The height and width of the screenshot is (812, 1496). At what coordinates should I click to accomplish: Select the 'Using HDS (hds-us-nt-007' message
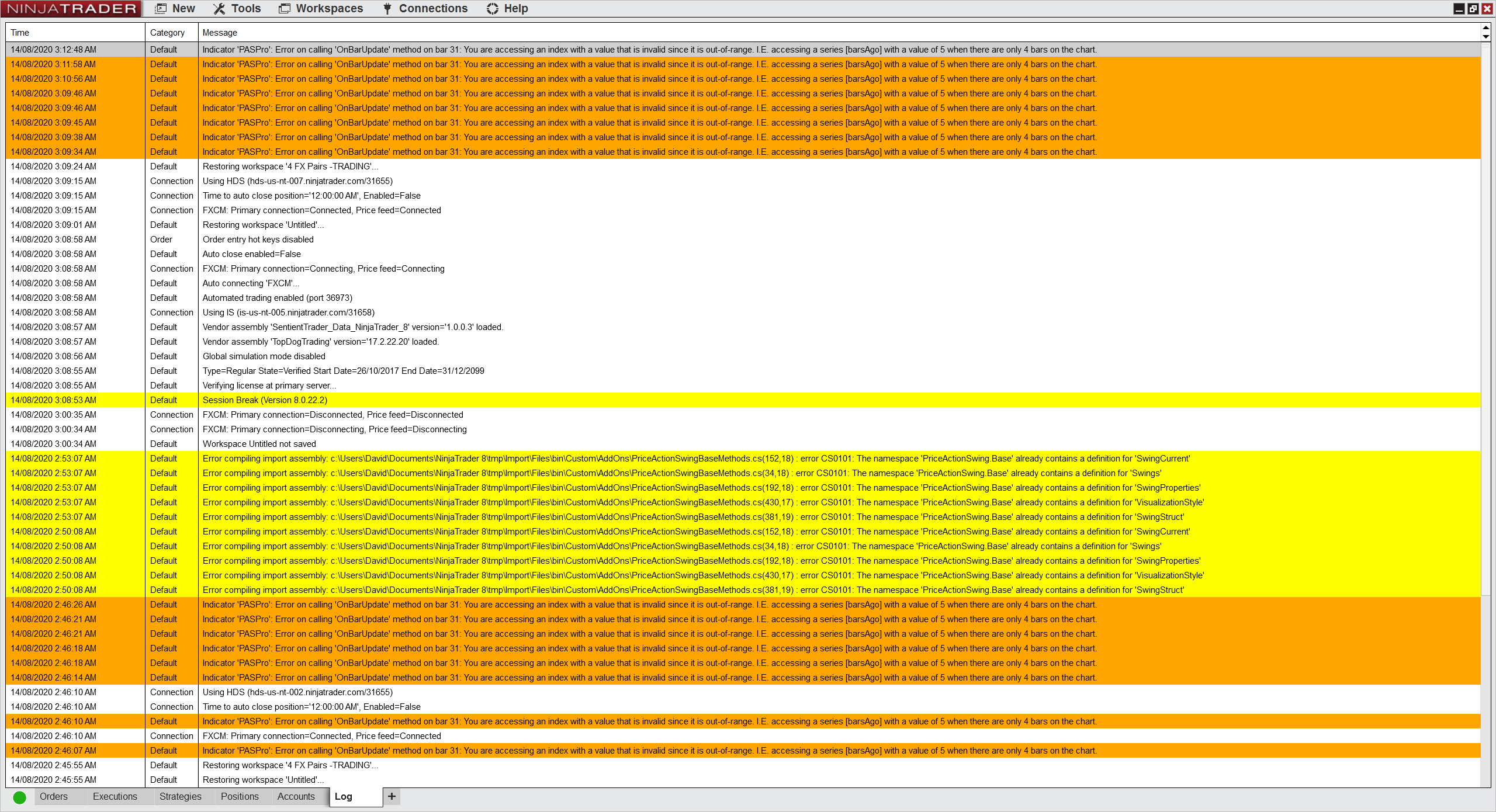(x=297, y=181)
